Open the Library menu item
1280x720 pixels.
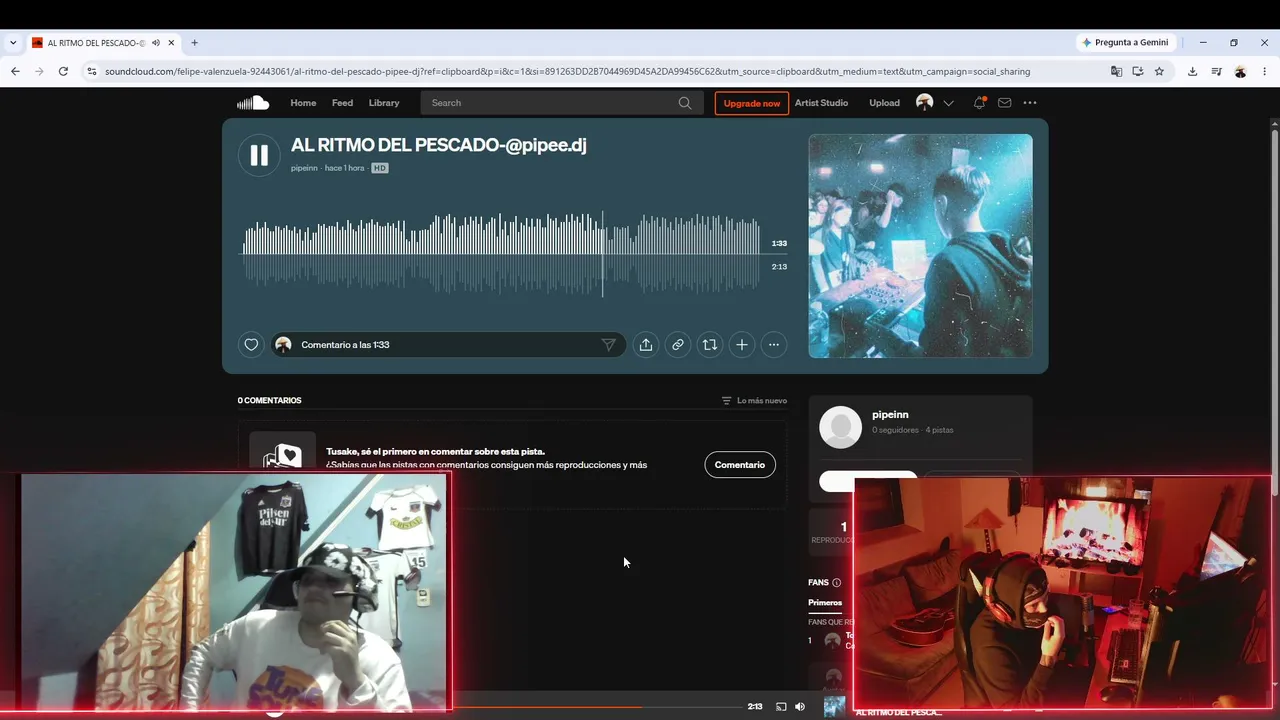tap(384, 103)
